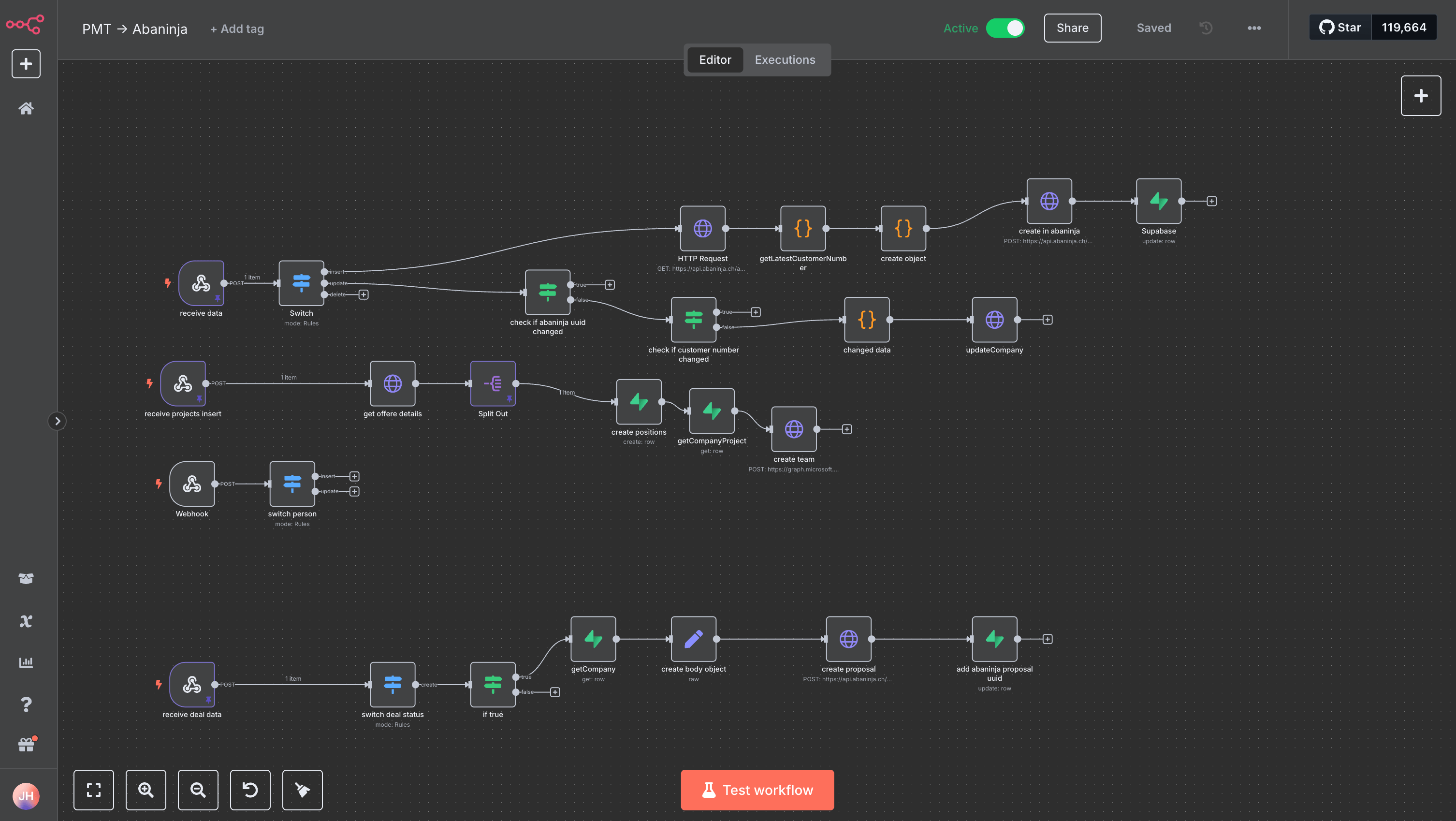This screenshot has width=1456, height=821.
Task: Reset canvas zoom with undo-arrow icon
Action: click(250, 790)
